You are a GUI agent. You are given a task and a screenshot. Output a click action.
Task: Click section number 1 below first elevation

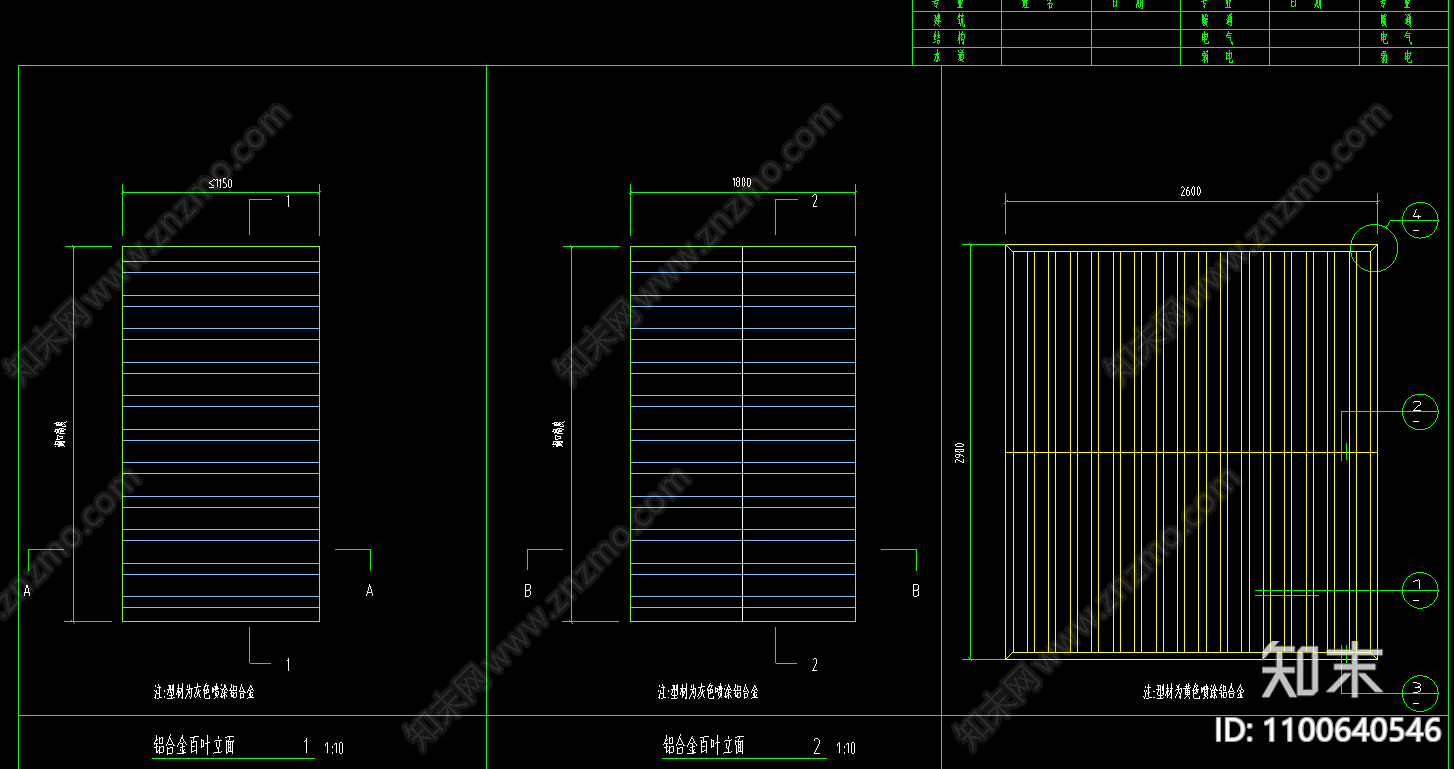coord(288,664)
